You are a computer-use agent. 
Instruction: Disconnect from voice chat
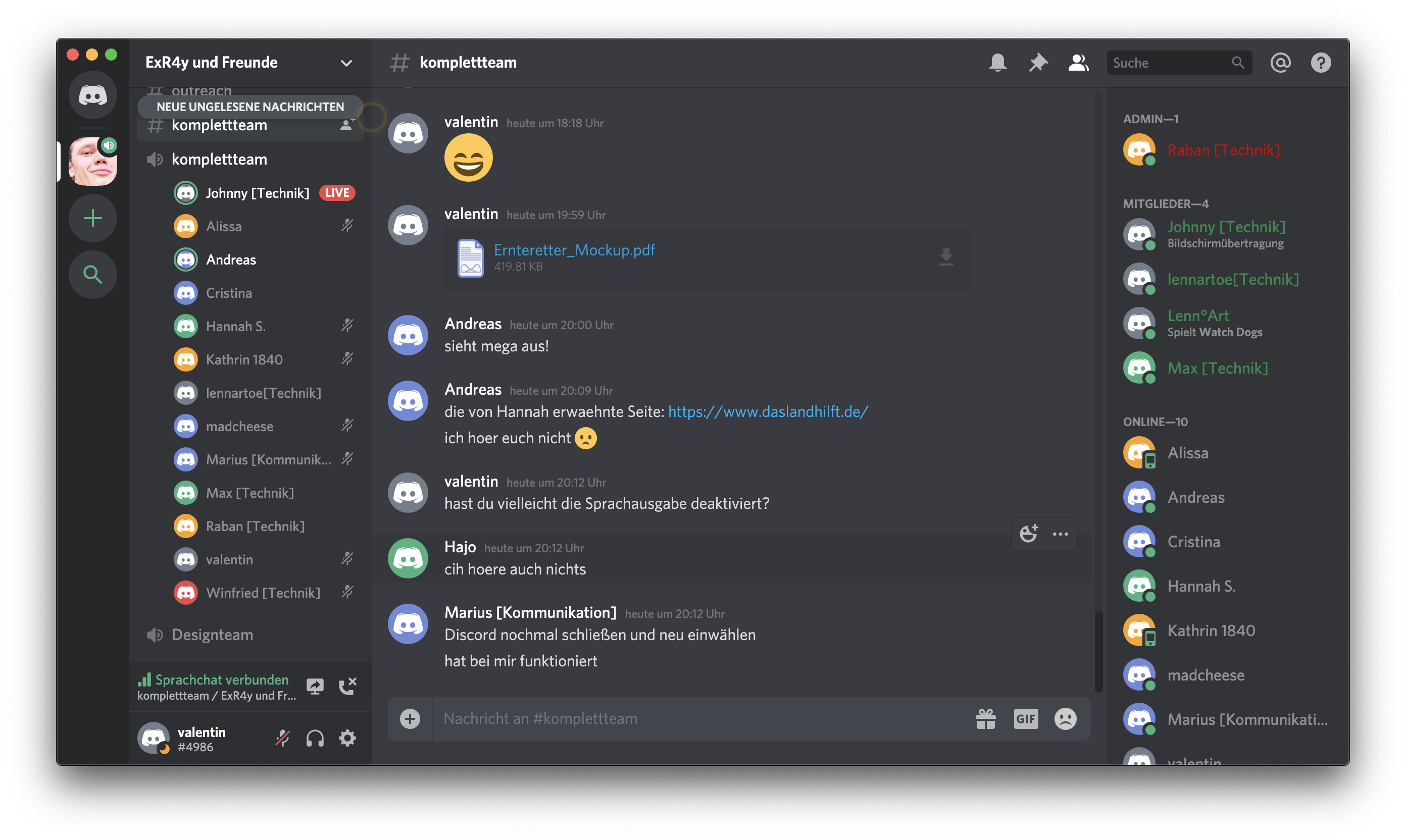(x=347, y=686)
